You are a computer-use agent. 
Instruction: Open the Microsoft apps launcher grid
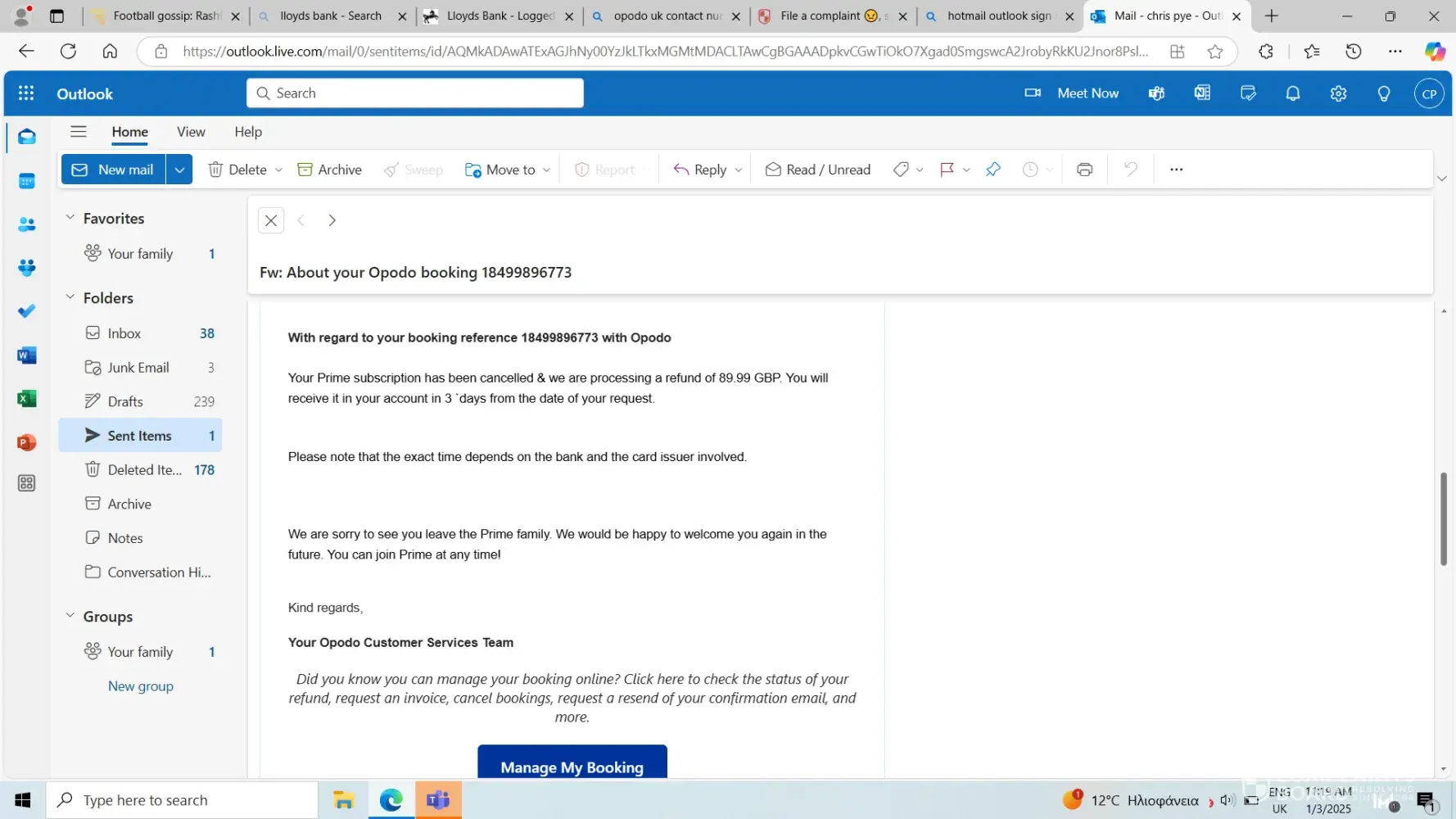click(x=26, y=93)
